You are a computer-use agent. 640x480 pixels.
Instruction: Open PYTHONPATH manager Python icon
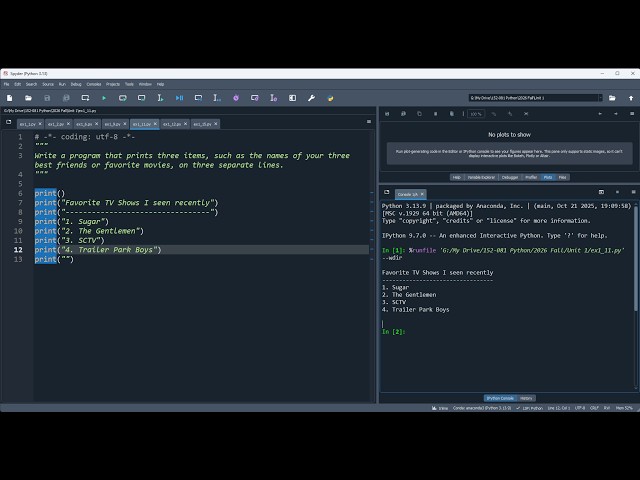click(x=330, y=98)
